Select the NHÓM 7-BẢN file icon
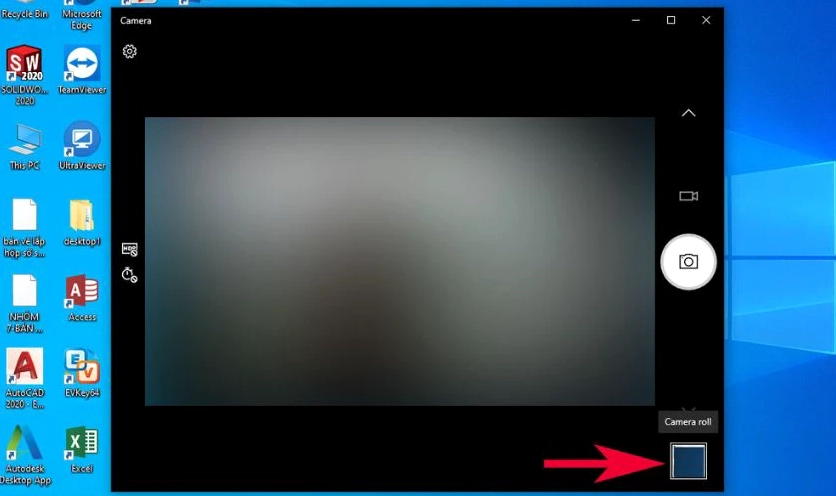The width and height of the screenshot is (836, 496). tap(25, 303)
